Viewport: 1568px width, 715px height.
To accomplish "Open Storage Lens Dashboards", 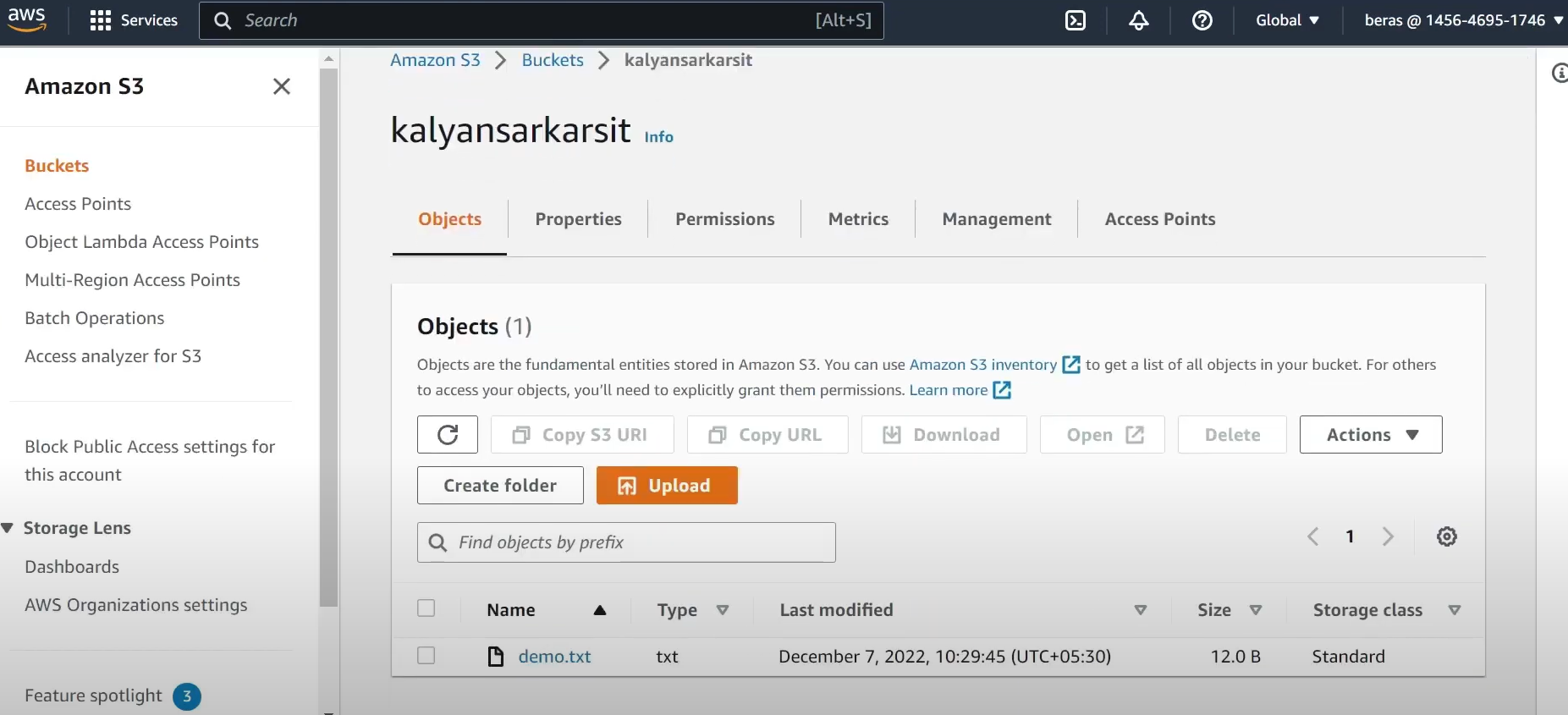I will pyautogui.click(x=72, y=567).
